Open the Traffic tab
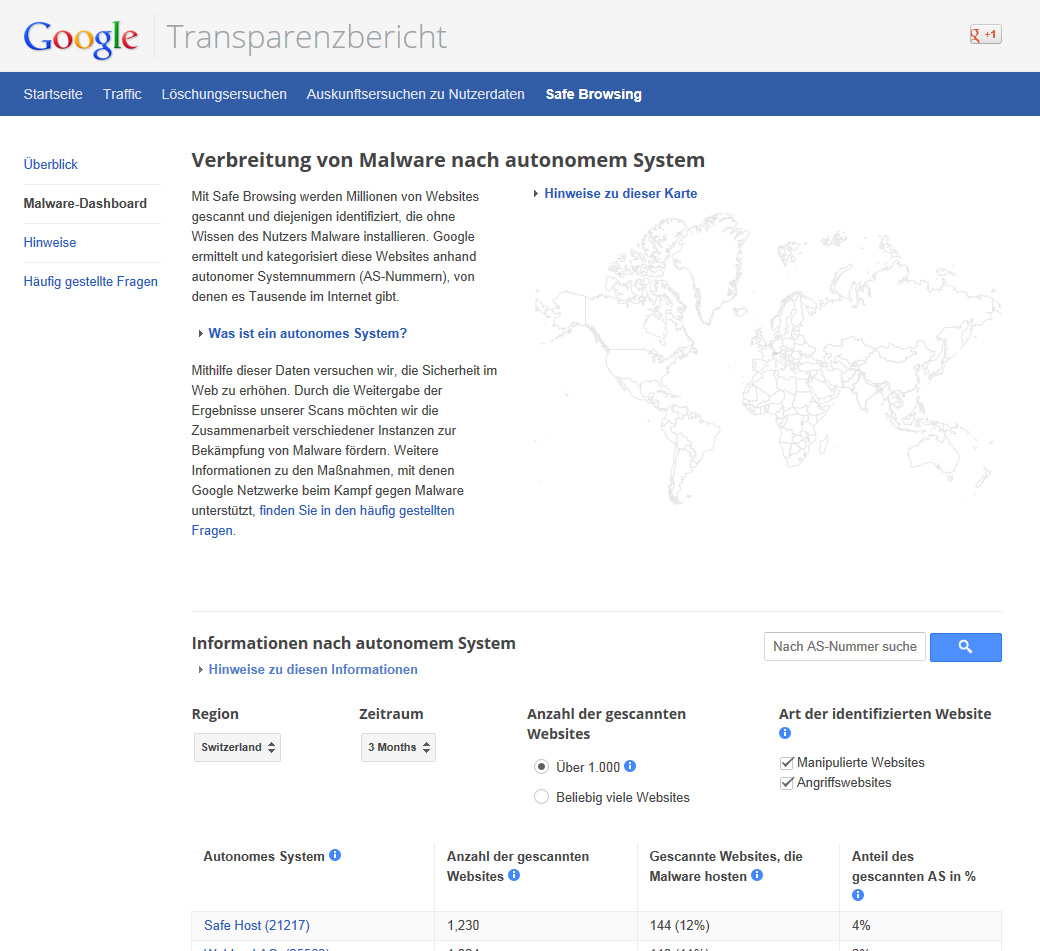 tap(122, 94)
